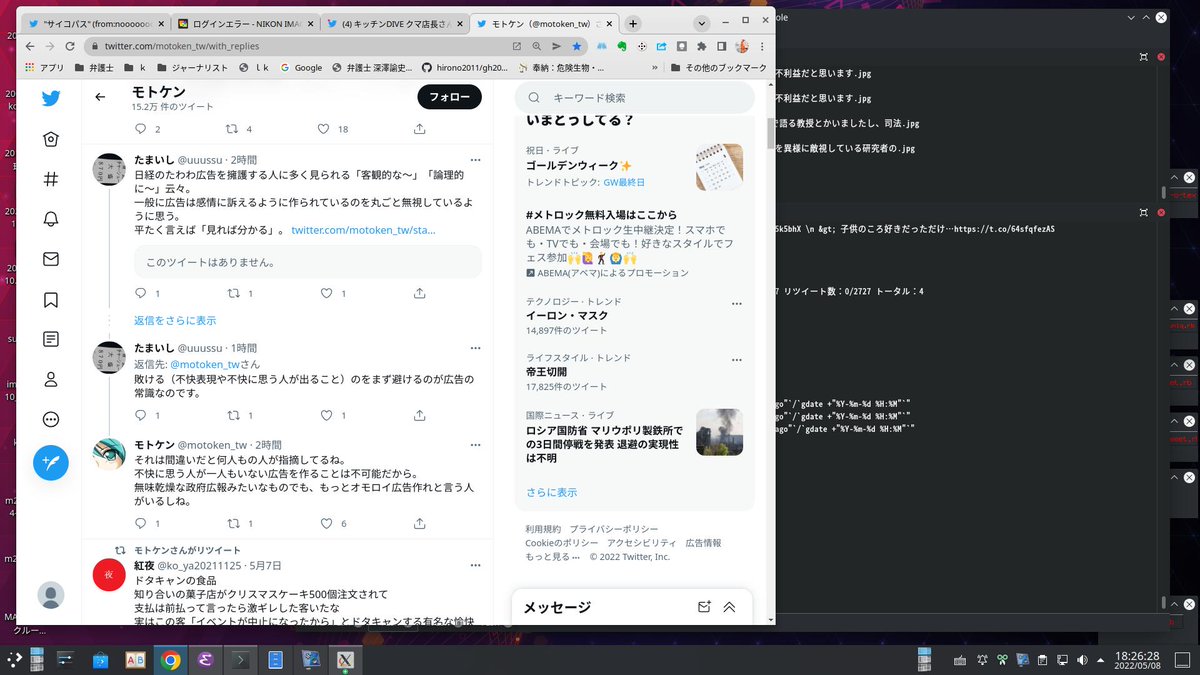Open Evernote elephant extension icon
Screen dimensions: 1200x675
coord(622,46)
